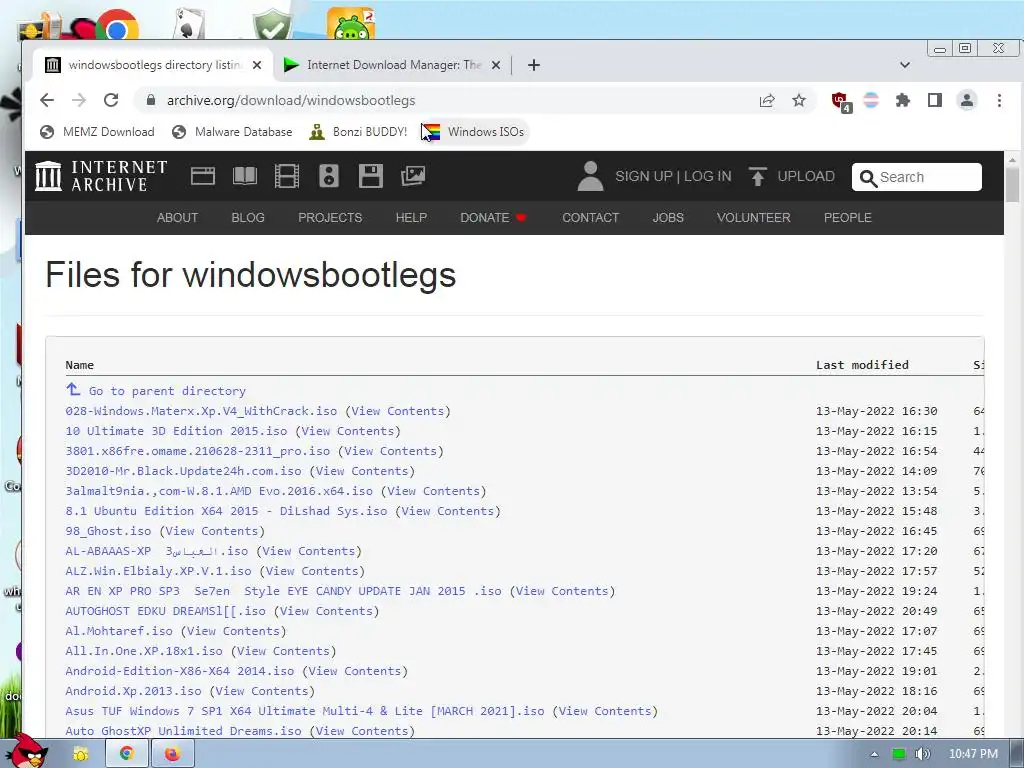Open Al.Mohtaref.iso file link
This screenshot has height=768, width=1024.
(x=119, y=631)
